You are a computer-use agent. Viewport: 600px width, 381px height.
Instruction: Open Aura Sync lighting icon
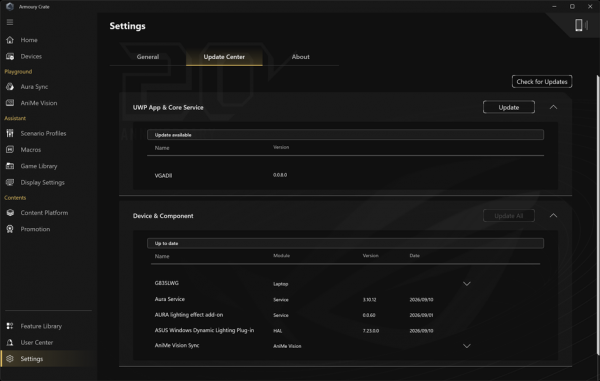[x=10, y=87]
